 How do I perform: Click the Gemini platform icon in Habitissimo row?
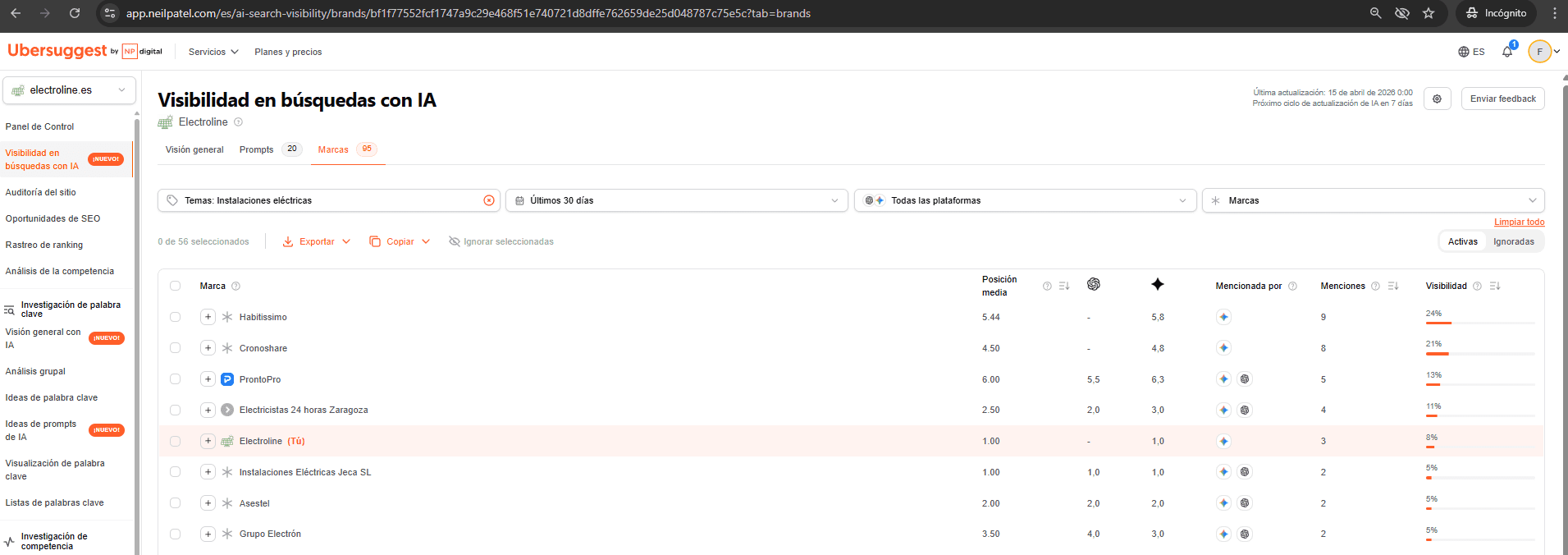point(1223,317)
